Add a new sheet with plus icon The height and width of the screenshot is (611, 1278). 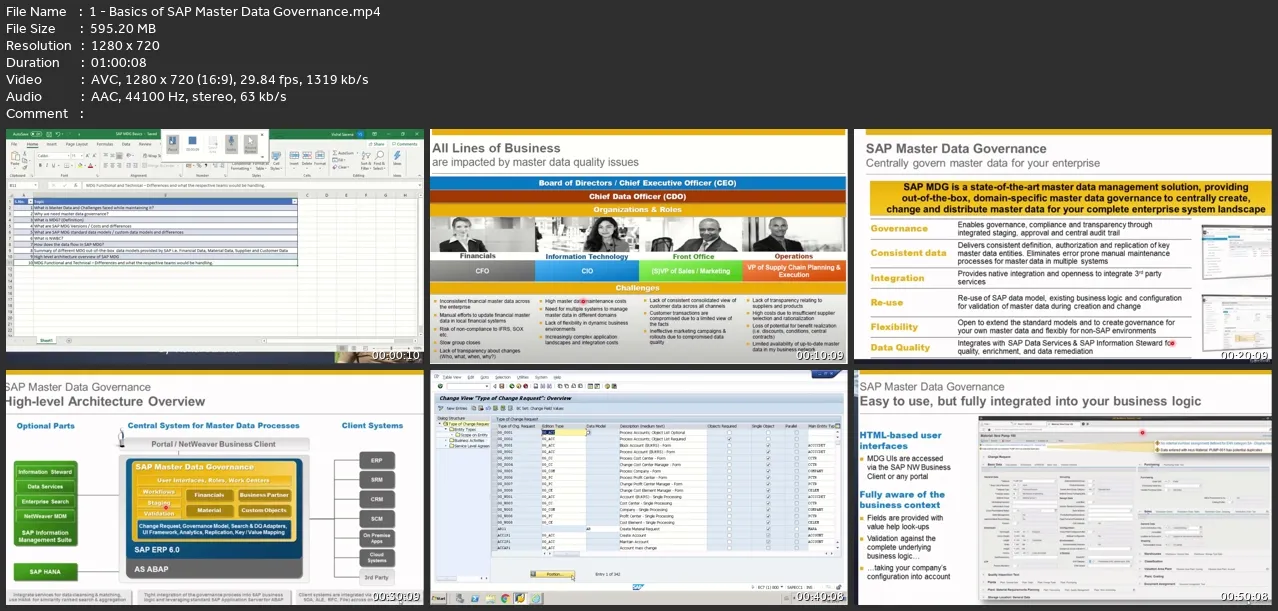pyautogui.click(x=69, y=340)
